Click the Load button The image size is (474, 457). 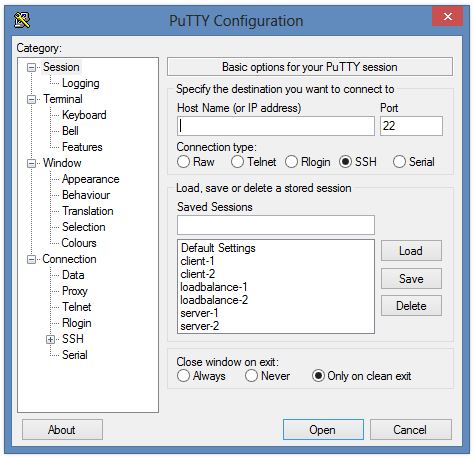click(411, 251)
